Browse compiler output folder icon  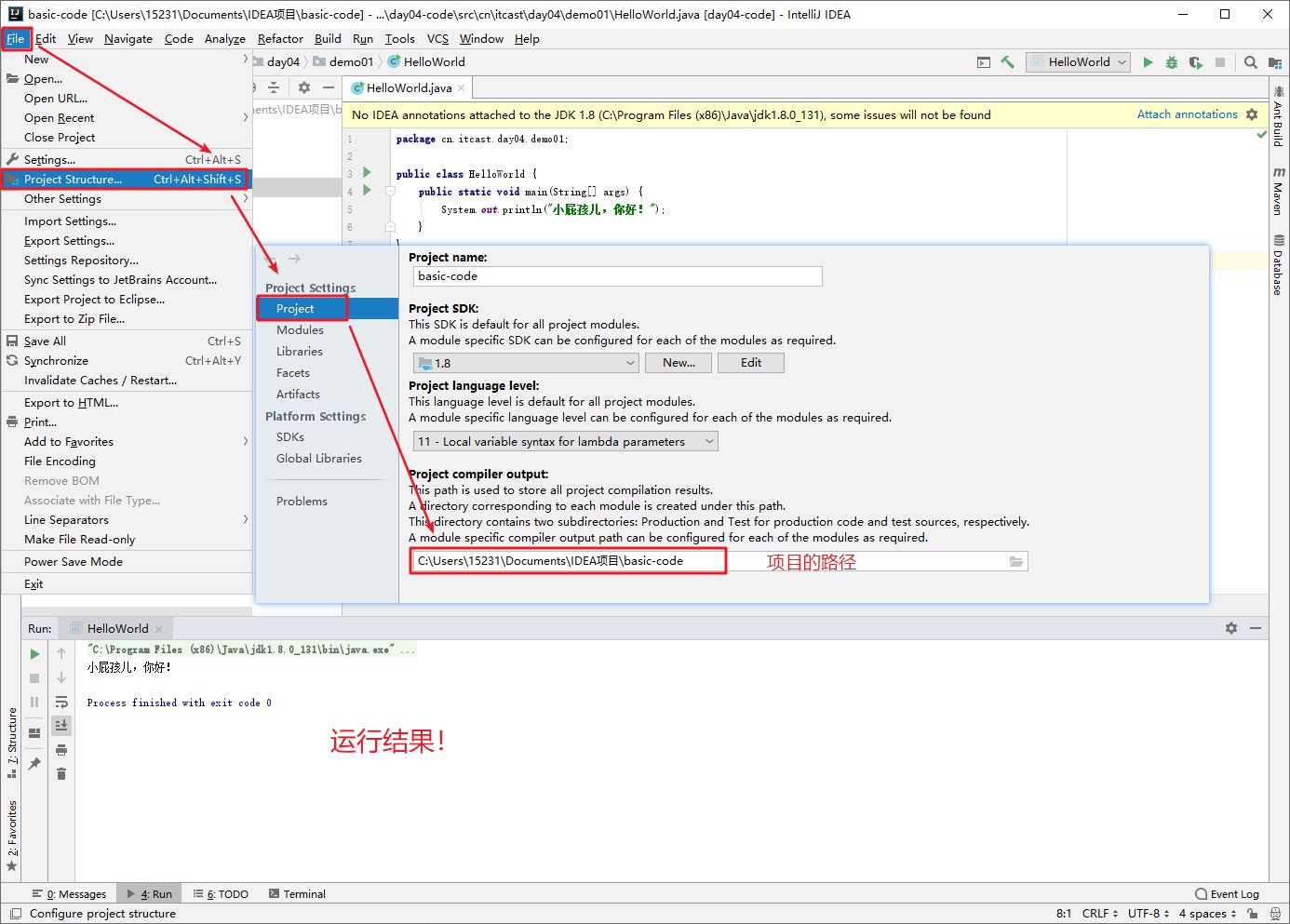(x=1016, y=561)
